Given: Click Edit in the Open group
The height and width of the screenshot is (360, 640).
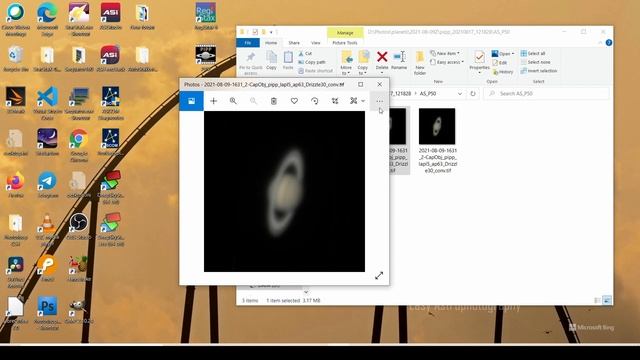Looking at the screenshot, I should click(500, 62).
